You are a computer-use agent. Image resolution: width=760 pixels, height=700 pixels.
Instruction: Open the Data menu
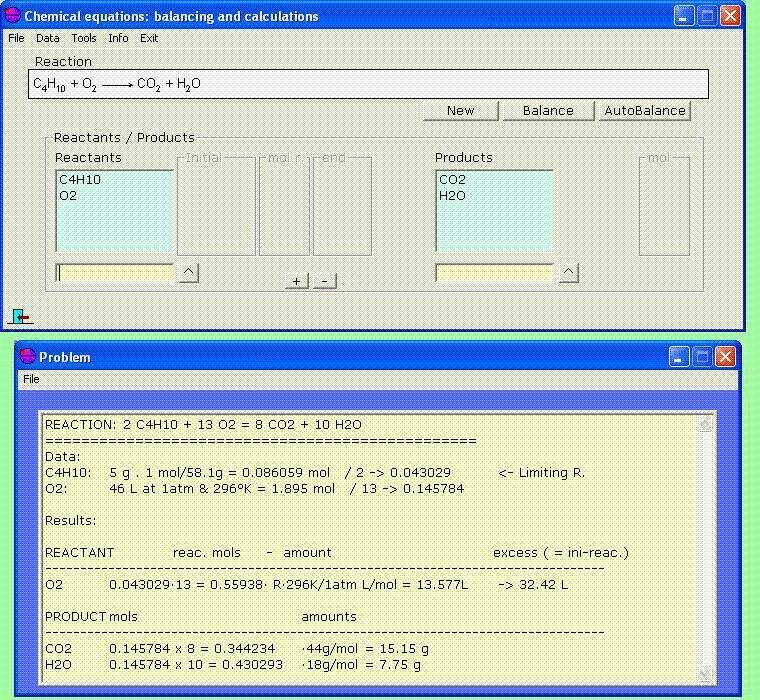tap(48, 38)
